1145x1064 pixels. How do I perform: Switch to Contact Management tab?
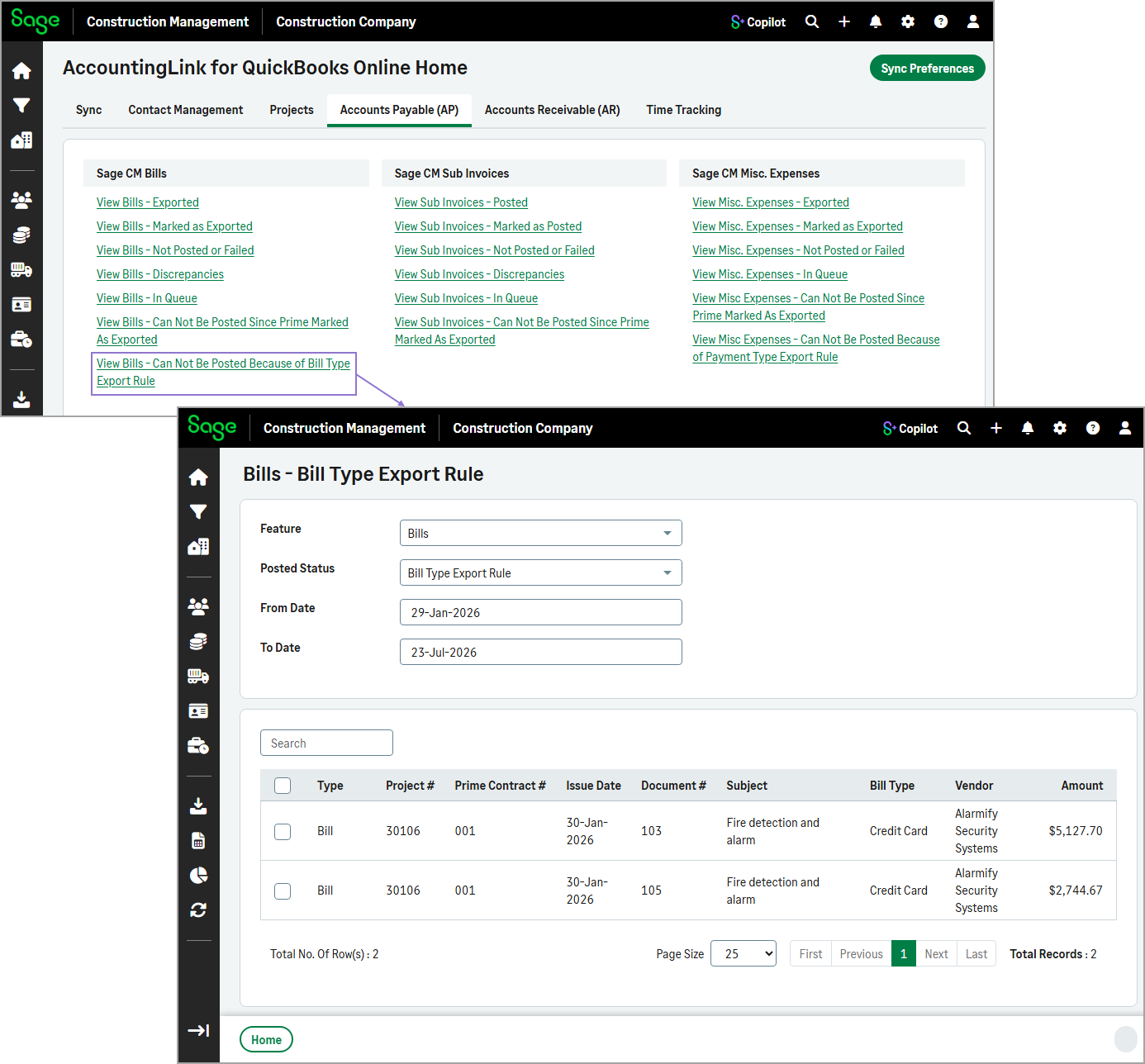coord(186,110)
